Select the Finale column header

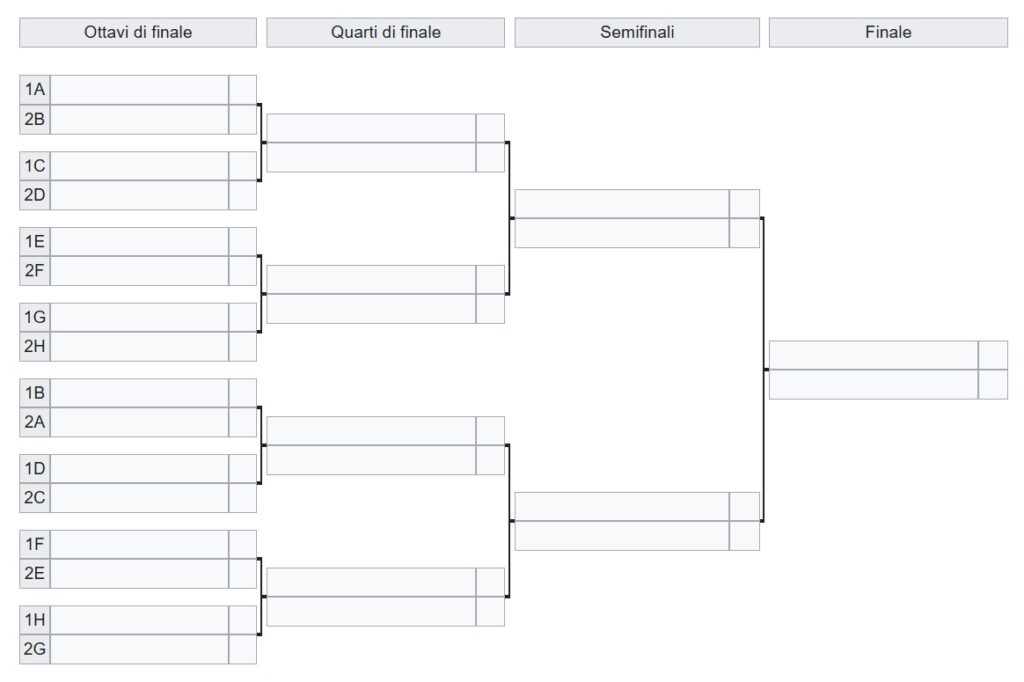888,33
